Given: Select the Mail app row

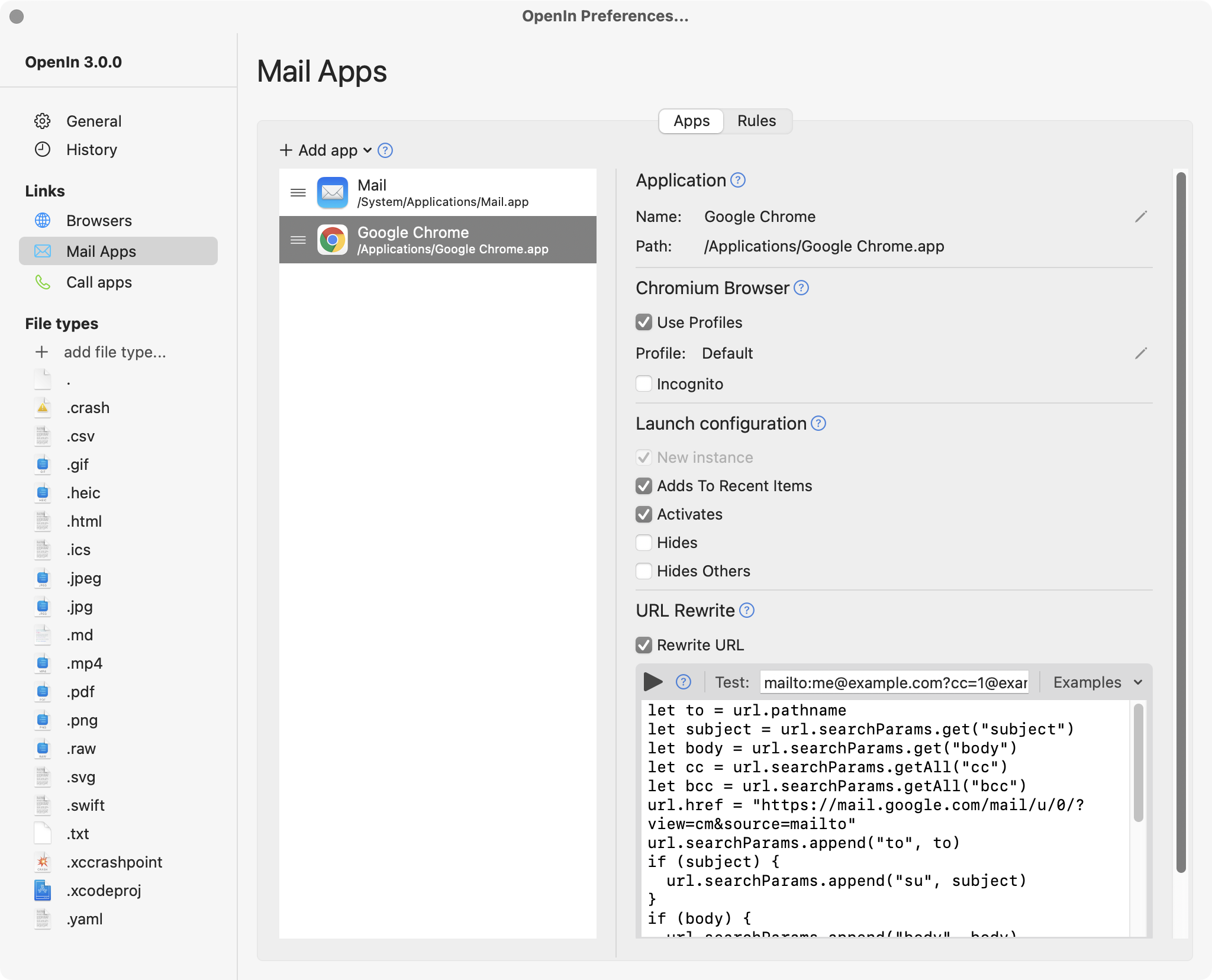Looking at the screenshot, I should [x=438, y=192].
